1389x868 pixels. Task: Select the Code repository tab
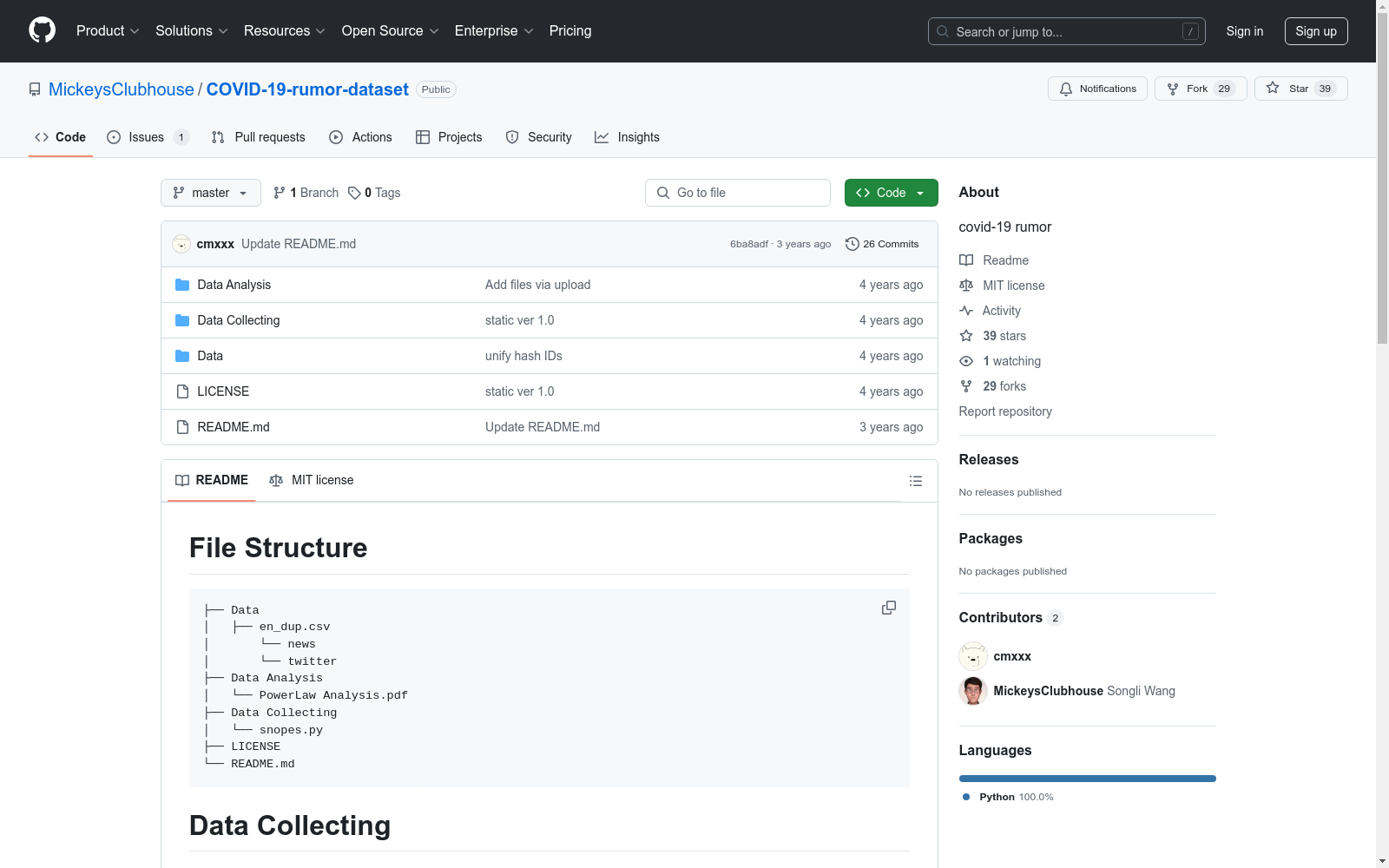pyautogui.click(x=61, y=137)
